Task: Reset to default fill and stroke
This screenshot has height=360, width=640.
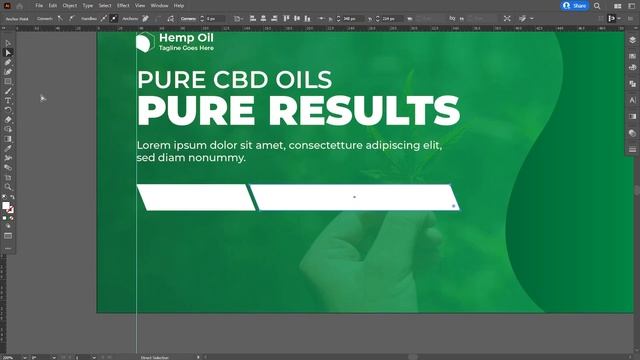Action: tap(4, 197)
